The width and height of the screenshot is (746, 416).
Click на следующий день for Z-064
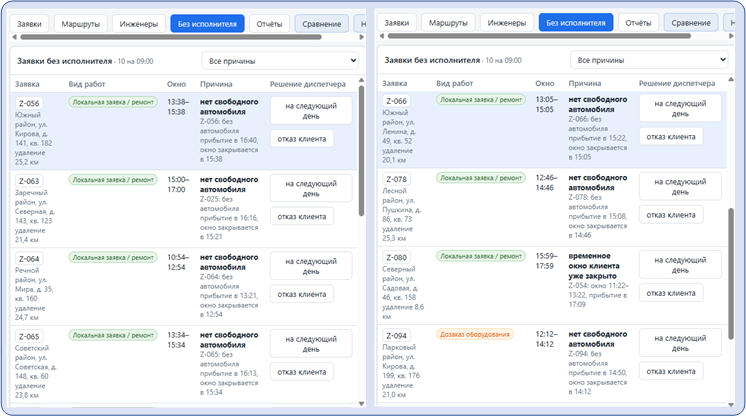coord(311,266)
